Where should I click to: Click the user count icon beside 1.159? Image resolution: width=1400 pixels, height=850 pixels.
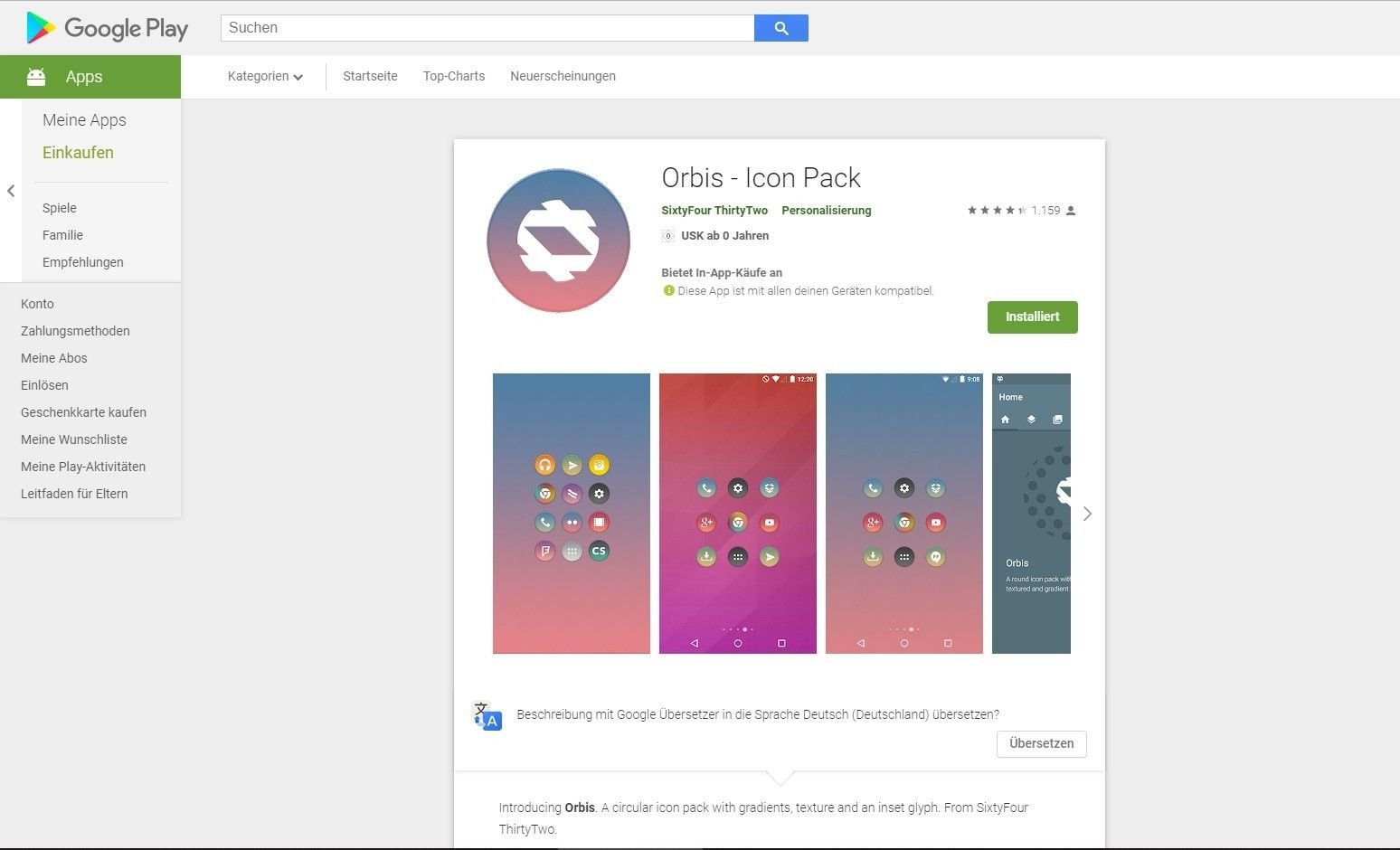coord(1071,211)
